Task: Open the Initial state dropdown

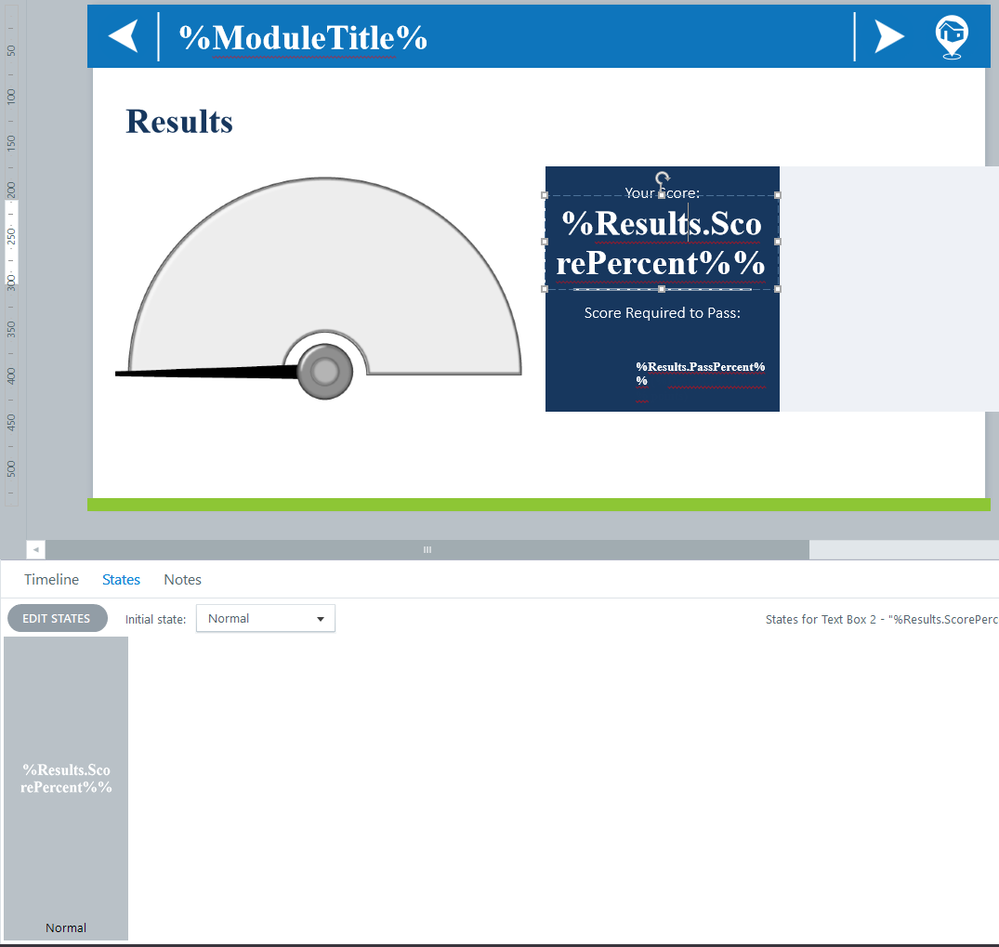Action: tap(266, 618)
